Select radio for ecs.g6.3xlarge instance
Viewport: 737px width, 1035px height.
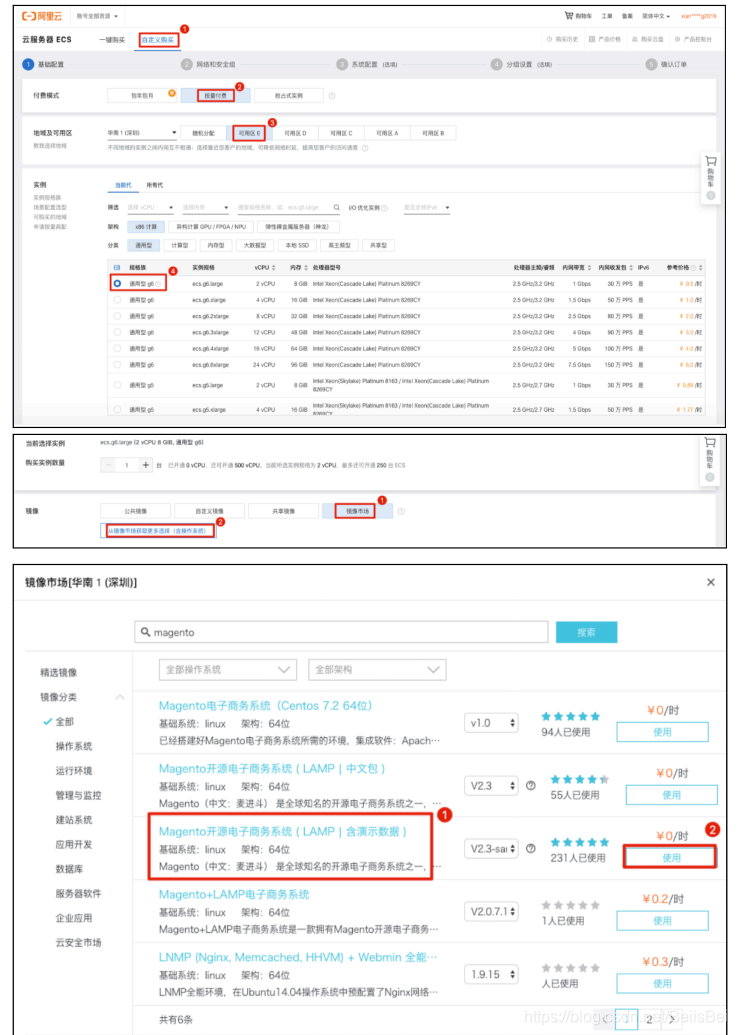[117, 332]
